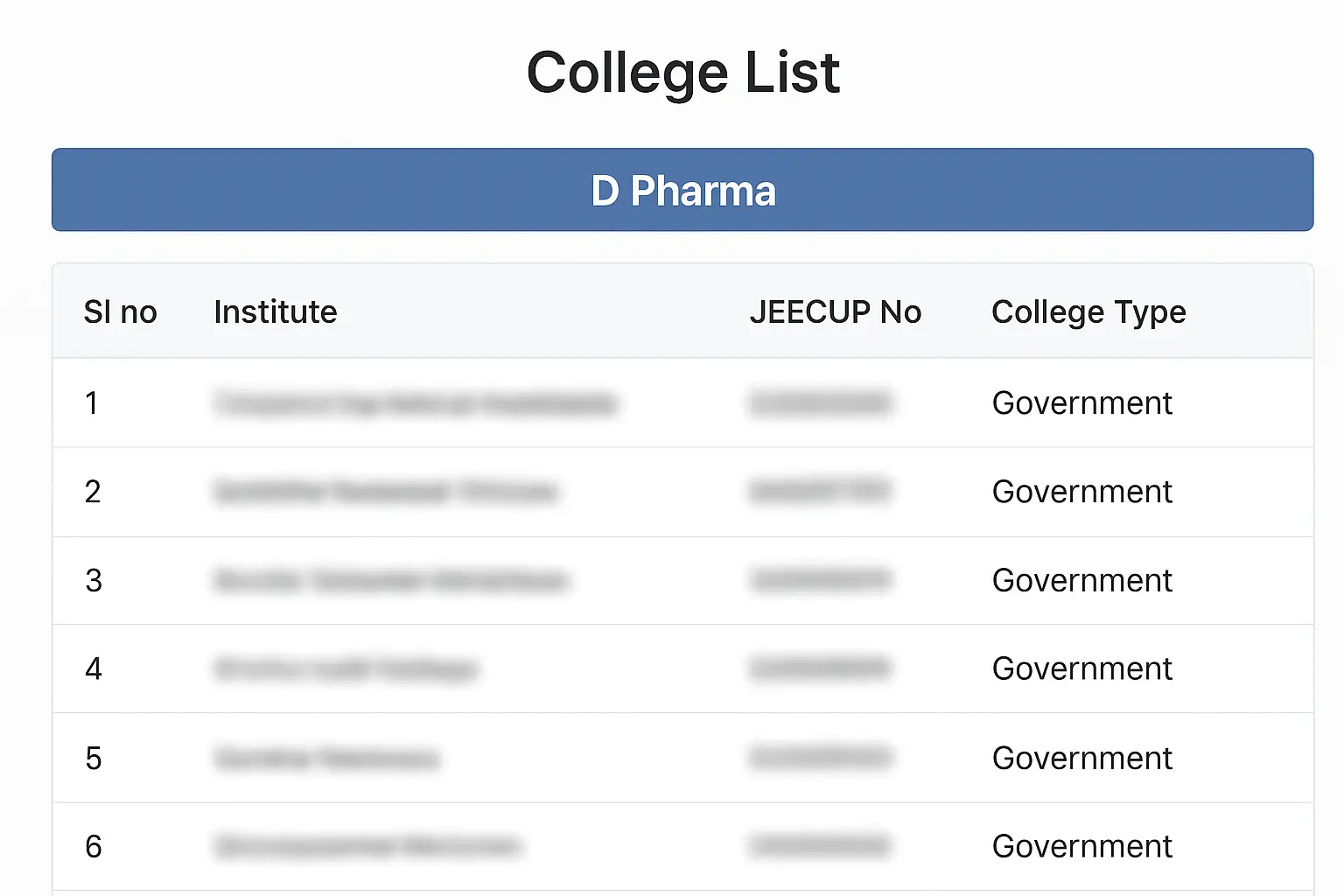The image size is (1344, 896).
Task: Click the Government cell in row 6
Action: click(1081, 847)
